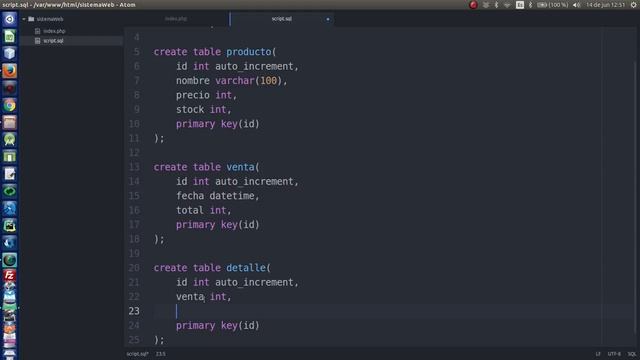This screenshot has width=640, height=360.
Task: Click 'primary' on line 24
Action: tap(195, 325)
